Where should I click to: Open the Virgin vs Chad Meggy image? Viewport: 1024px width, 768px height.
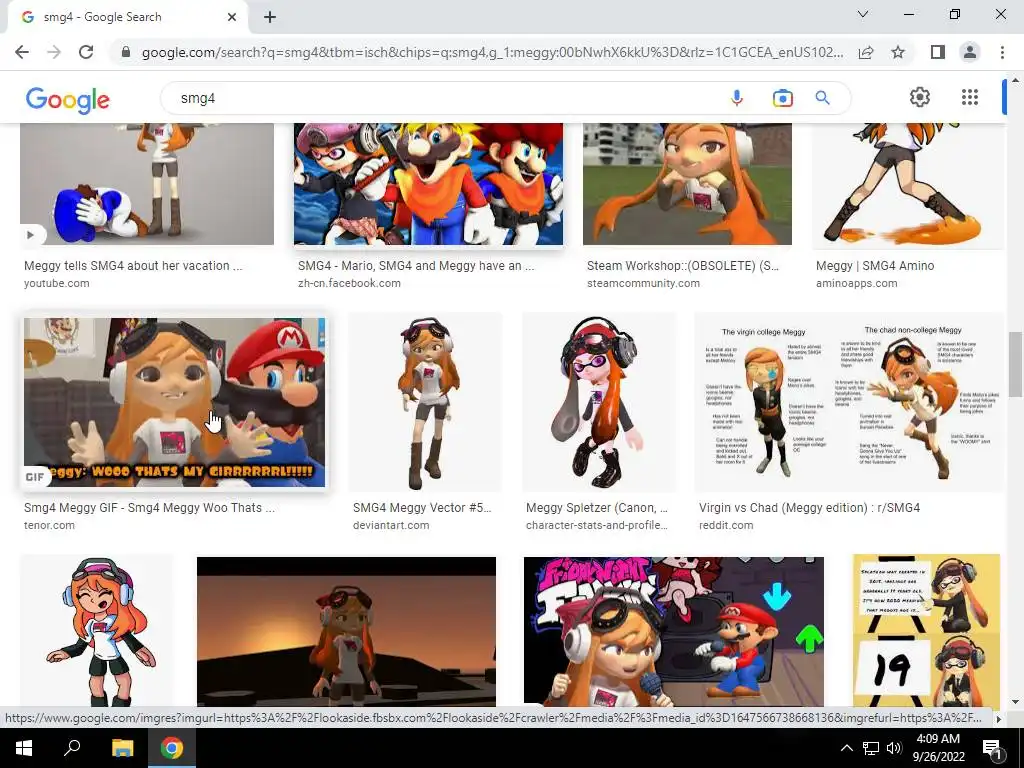tap(848, 402)
